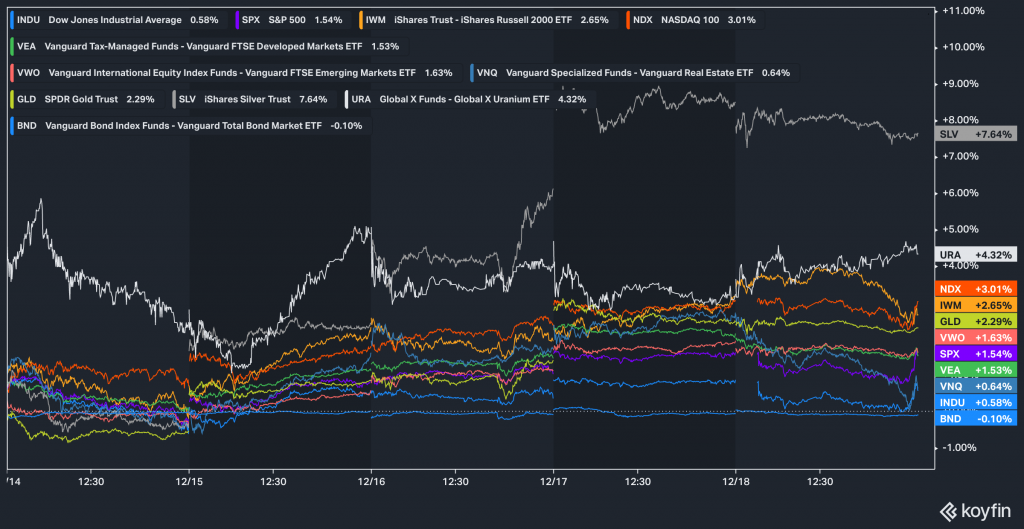Select the GLD SPDR Gold Trust legend

(84, 99)
